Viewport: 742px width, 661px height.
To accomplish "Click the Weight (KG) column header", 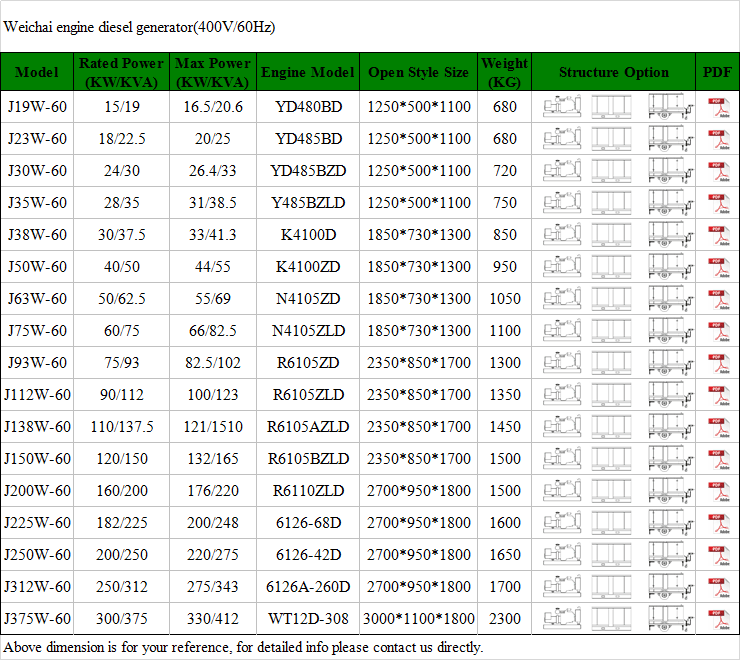I will [x=504, y=72].
